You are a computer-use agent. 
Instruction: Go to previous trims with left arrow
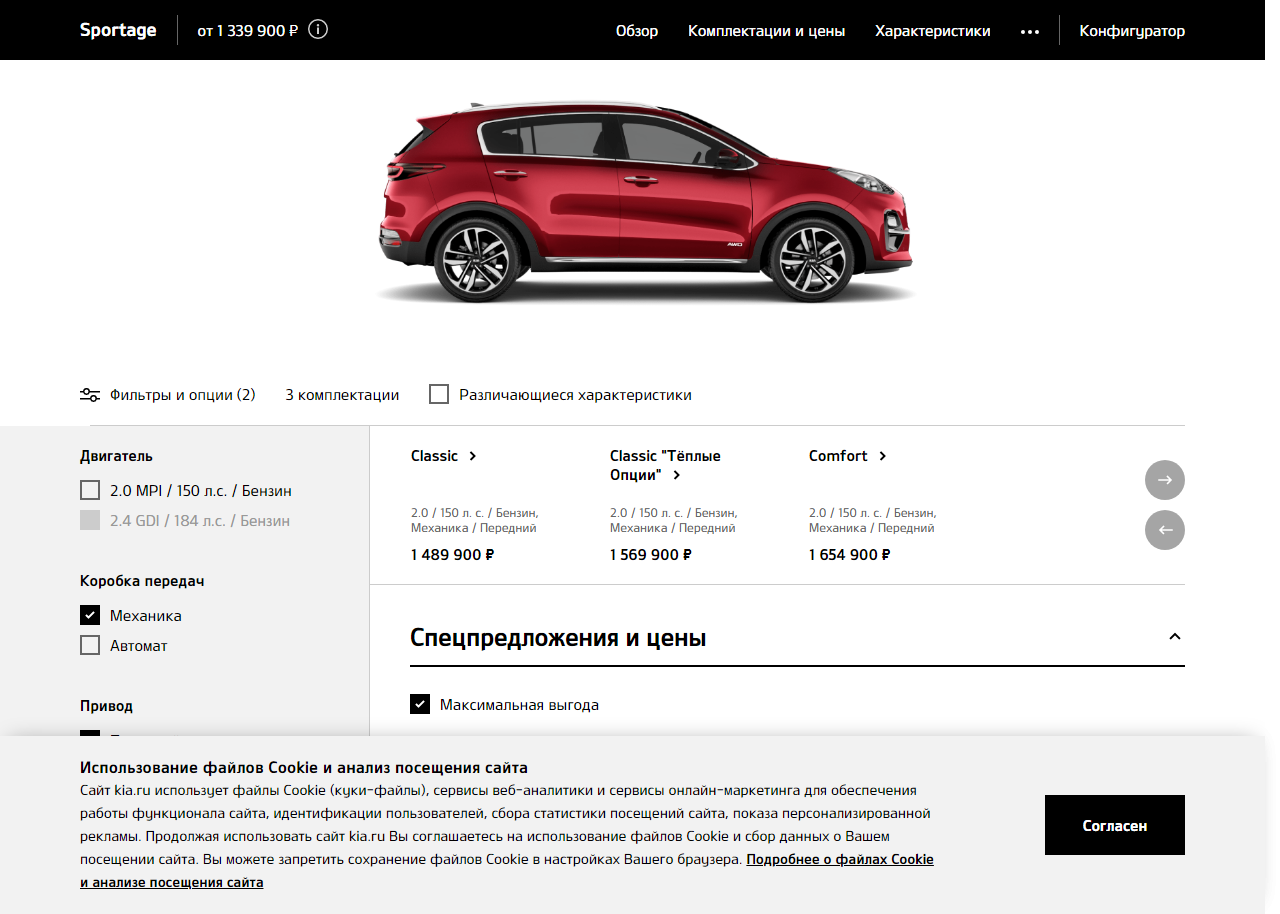click(x=1165, y=530)
